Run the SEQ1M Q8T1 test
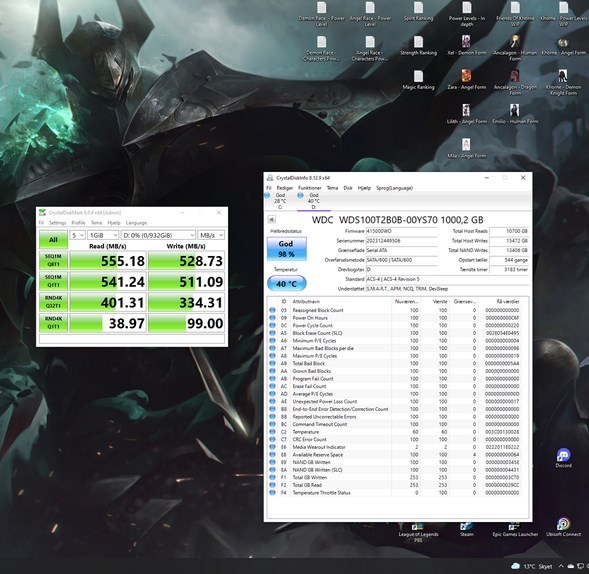 [53, 260]
